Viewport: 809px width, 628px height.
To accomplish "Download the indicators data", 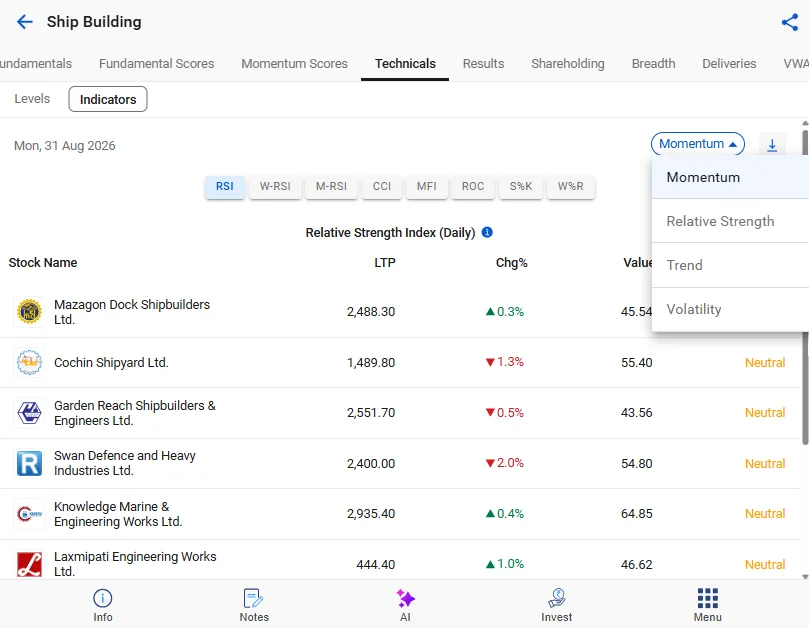I will [772, 145].
